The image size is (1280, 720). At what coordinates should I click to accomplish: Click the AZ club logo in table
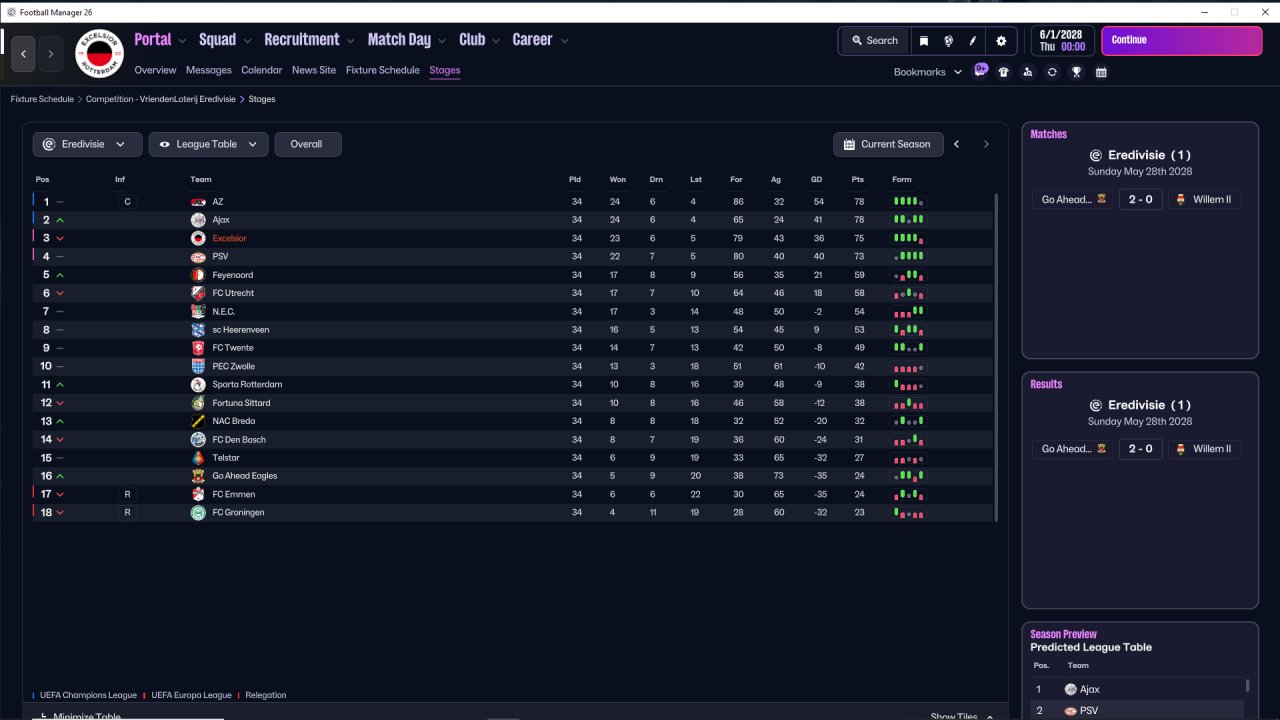coord(198,202)
